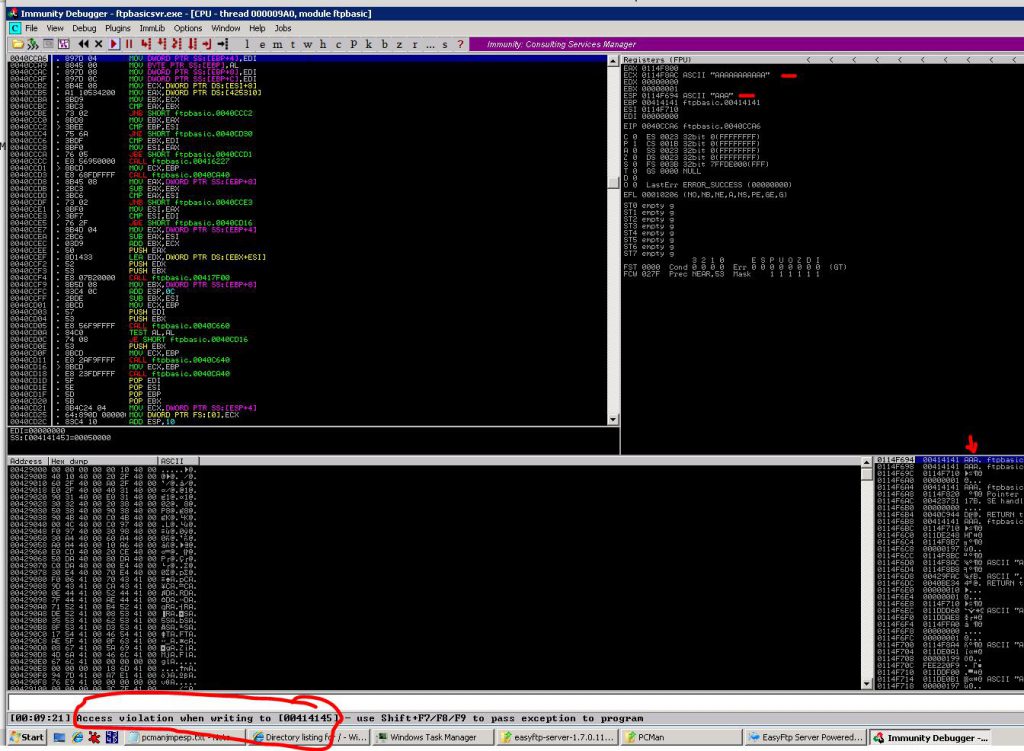Click disassembly pane scrollbar up arrow

click(x=613, y=61)
